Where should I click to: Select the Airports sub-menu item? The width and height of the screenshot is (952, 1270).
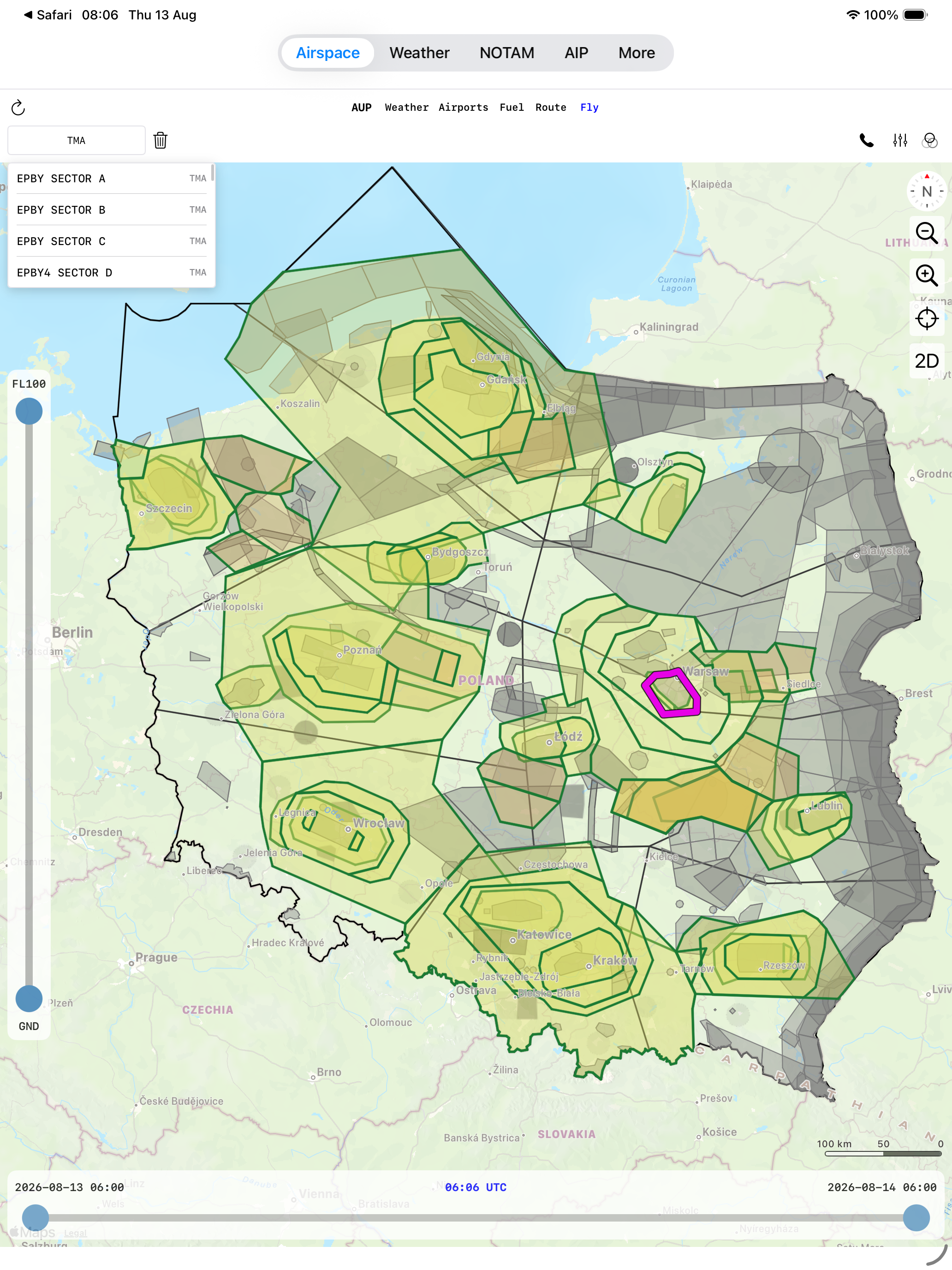point(463,108)
